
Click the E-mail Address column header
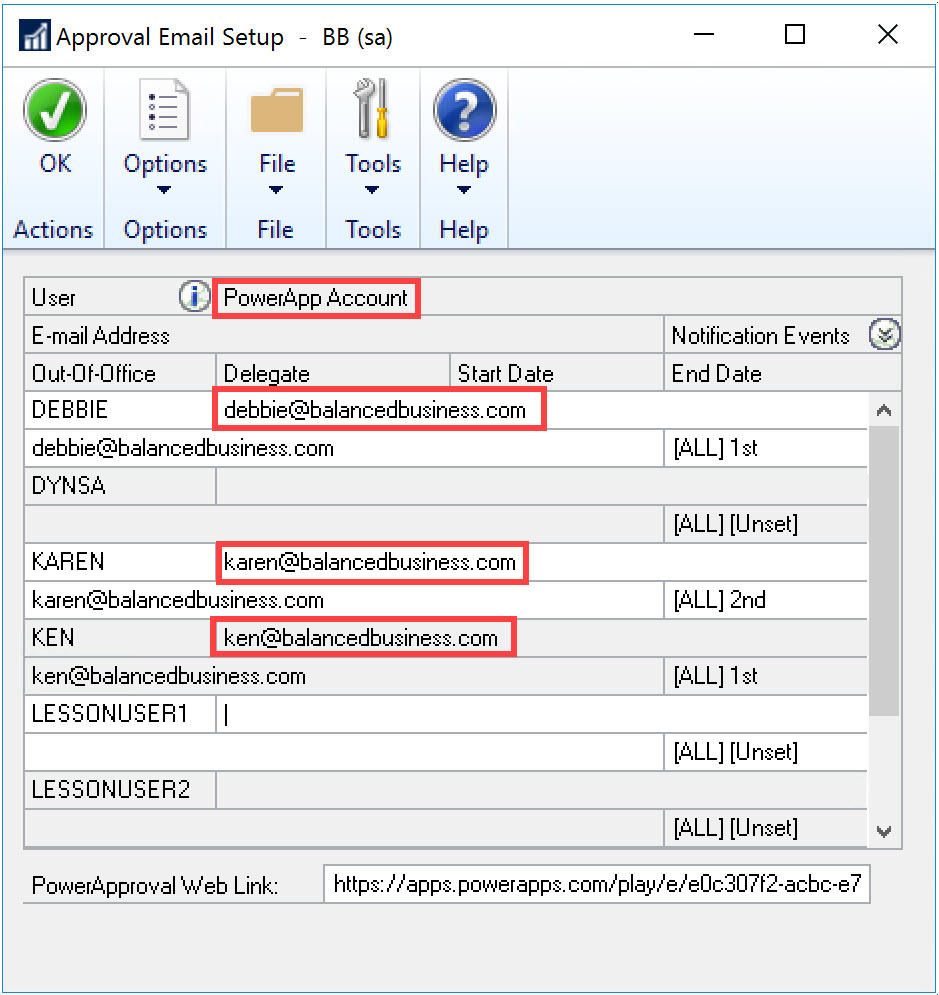[101, 336]
